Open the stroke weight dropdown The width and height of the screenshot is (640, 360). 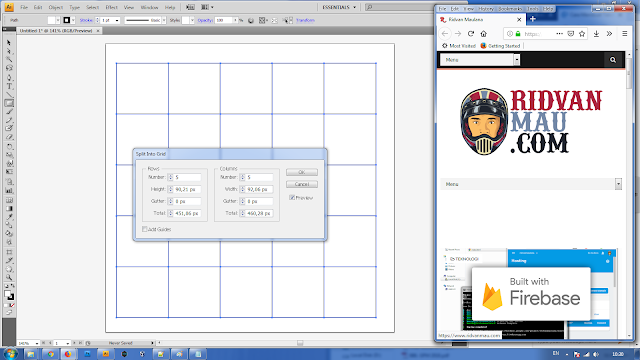pos(117,20)
